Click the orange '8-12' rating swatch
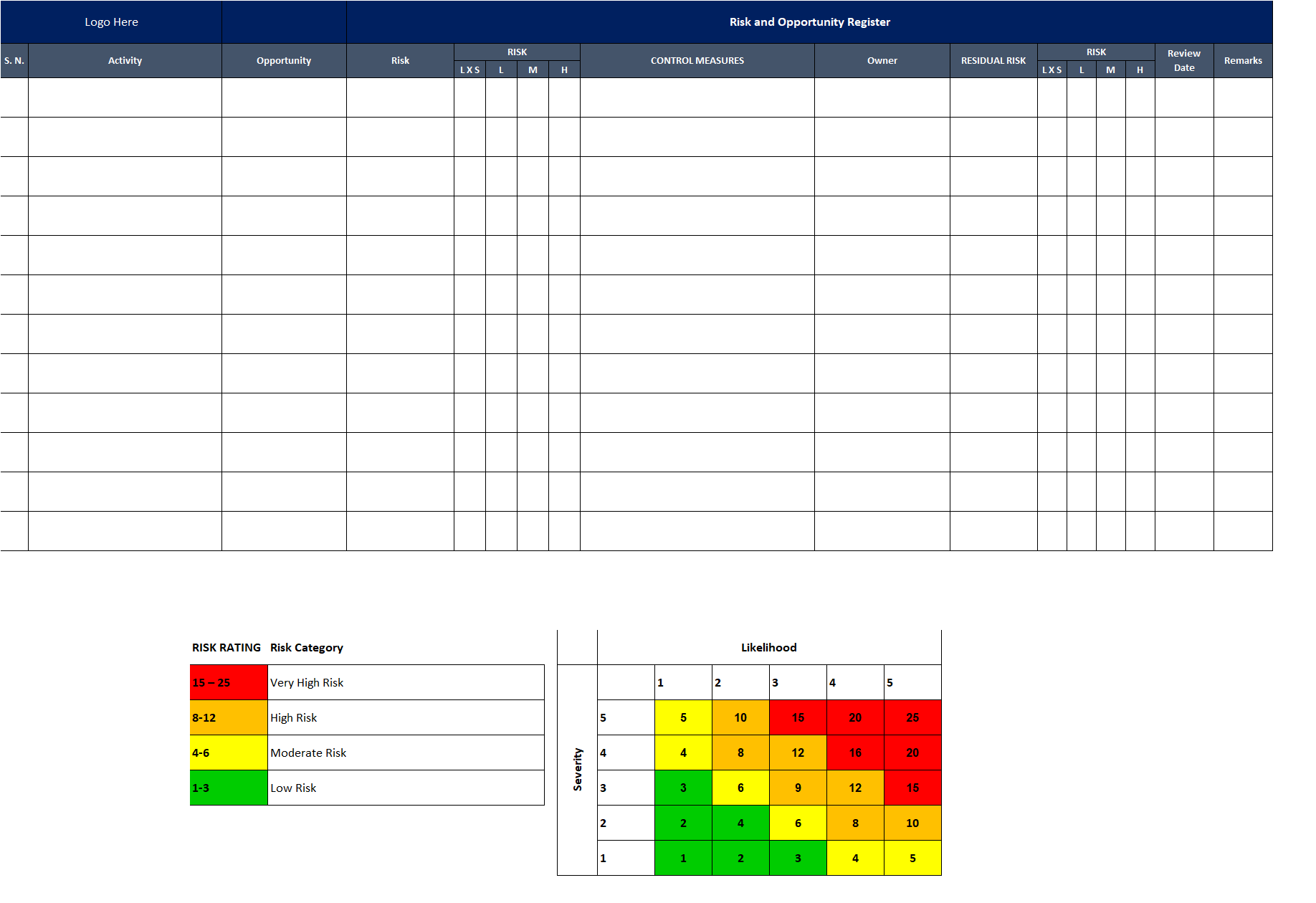 (x=229, y=717)
